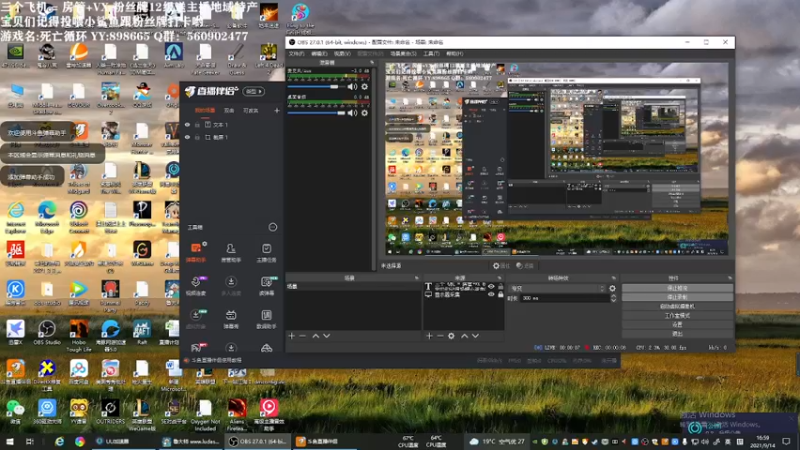
Task: Open the Help menu in OBS
Action: click(455, 54)
